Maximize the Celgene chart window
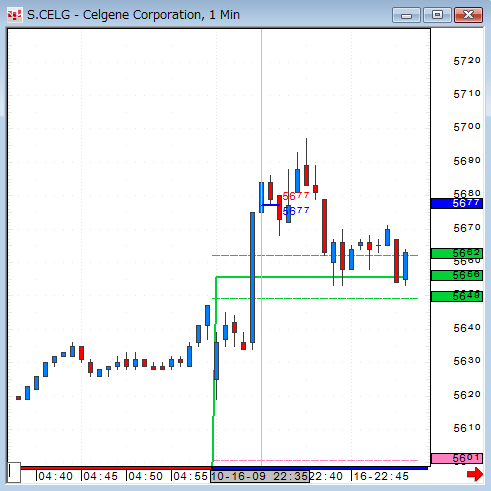Screen dimensions: 491x491 coord(437,15)
